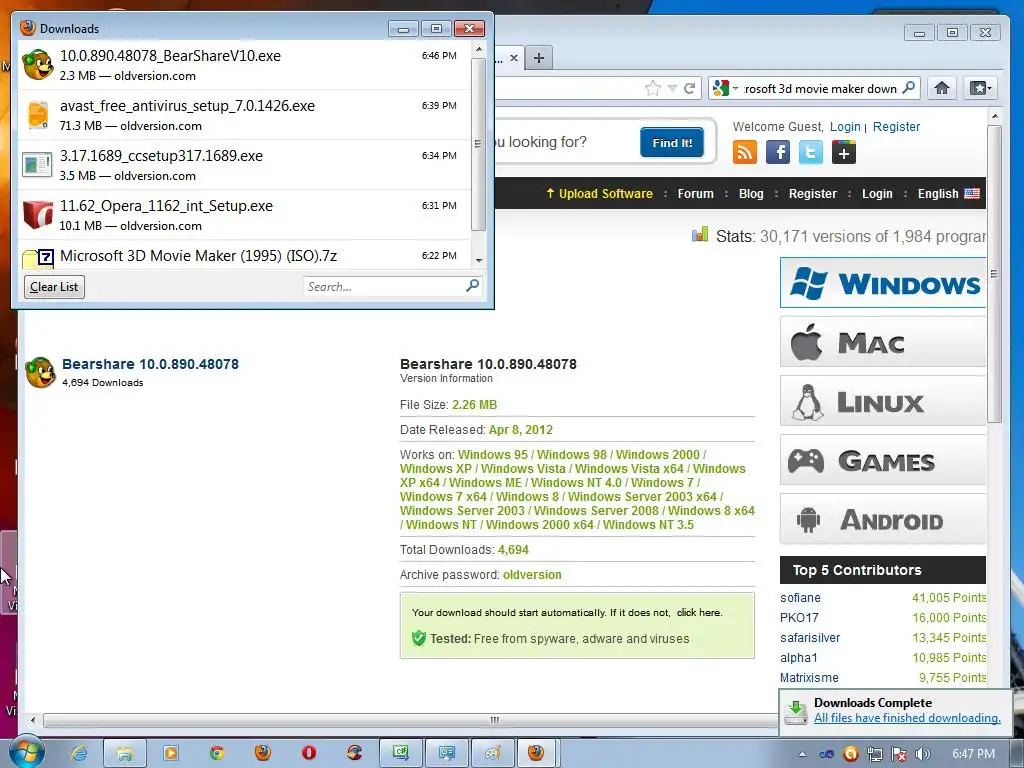Launch Google Chrome from the taskbar

(217, 753)
